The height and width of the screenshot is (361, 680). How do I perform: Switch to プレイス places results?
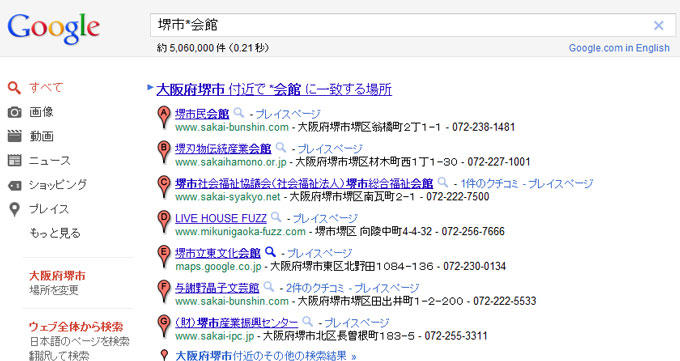pos(49,209)
